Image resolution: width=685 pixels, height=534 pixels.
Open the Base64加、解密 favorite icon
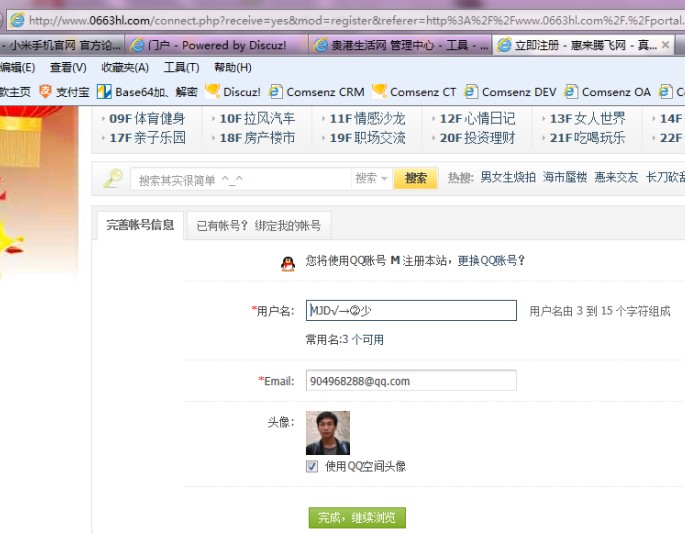point(104,92)
